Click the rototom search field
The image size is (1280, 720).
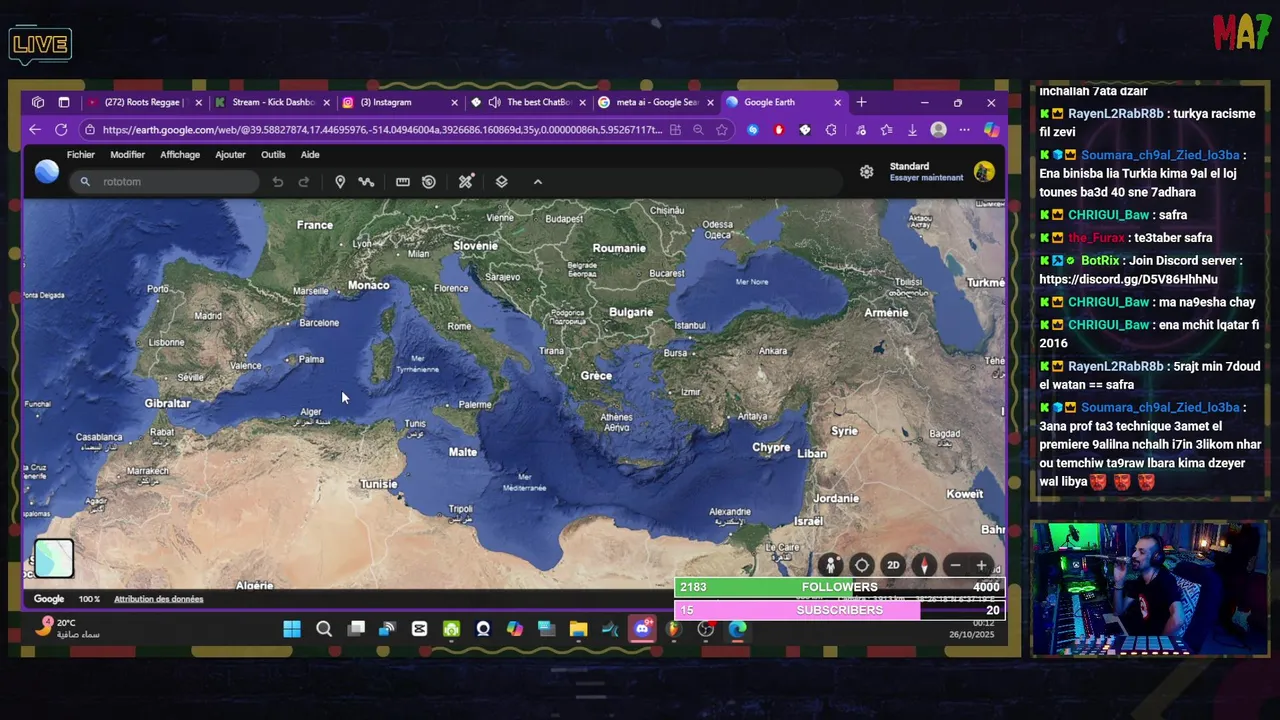coord(165,182)
